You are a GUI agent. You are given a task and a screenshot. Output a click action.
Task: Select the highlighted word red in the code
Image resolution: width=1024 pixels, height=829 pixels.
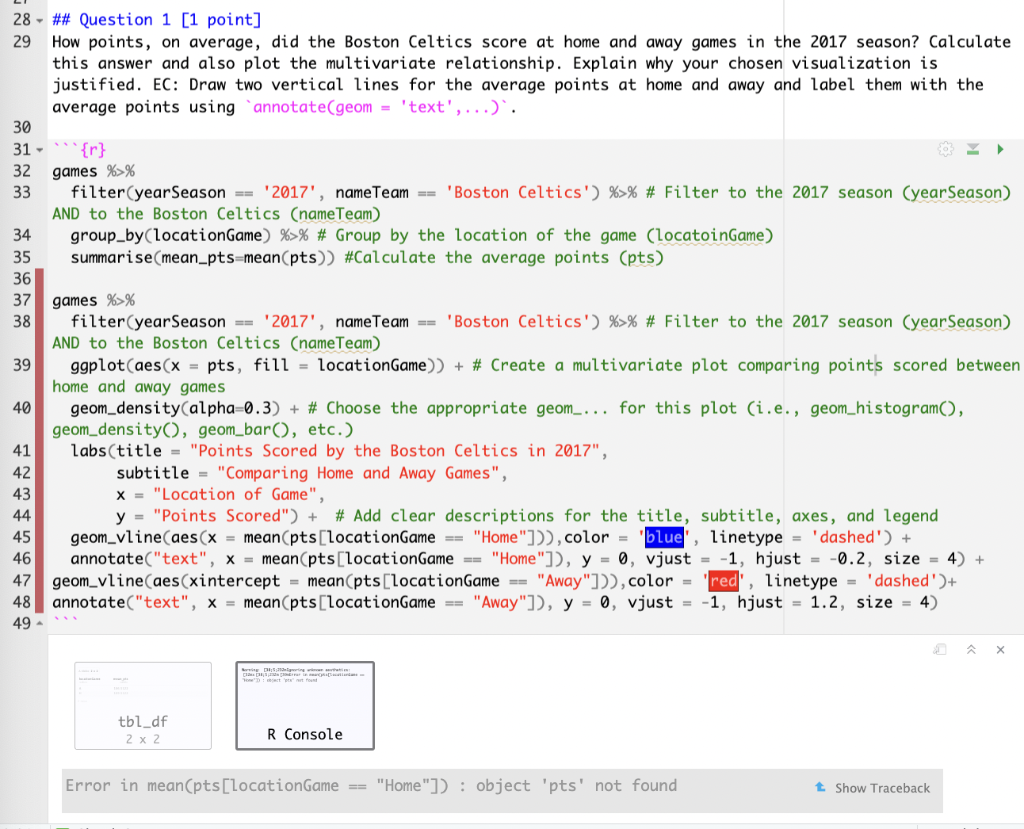(723, 580)
